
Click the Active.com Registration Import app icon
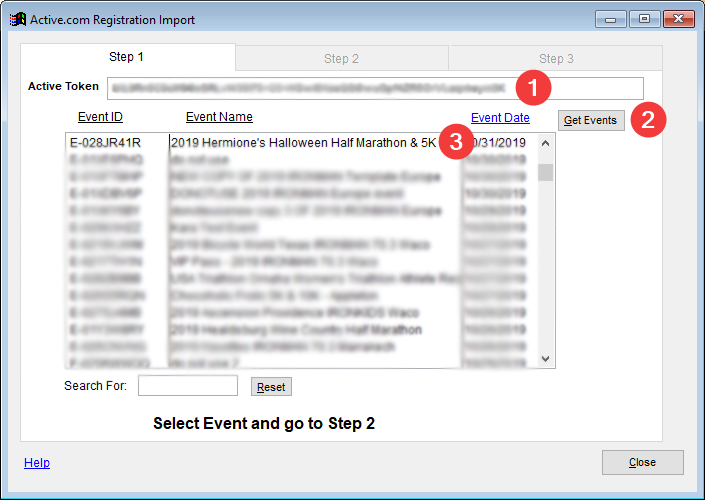pyautogui.click(x=18, y=19)
